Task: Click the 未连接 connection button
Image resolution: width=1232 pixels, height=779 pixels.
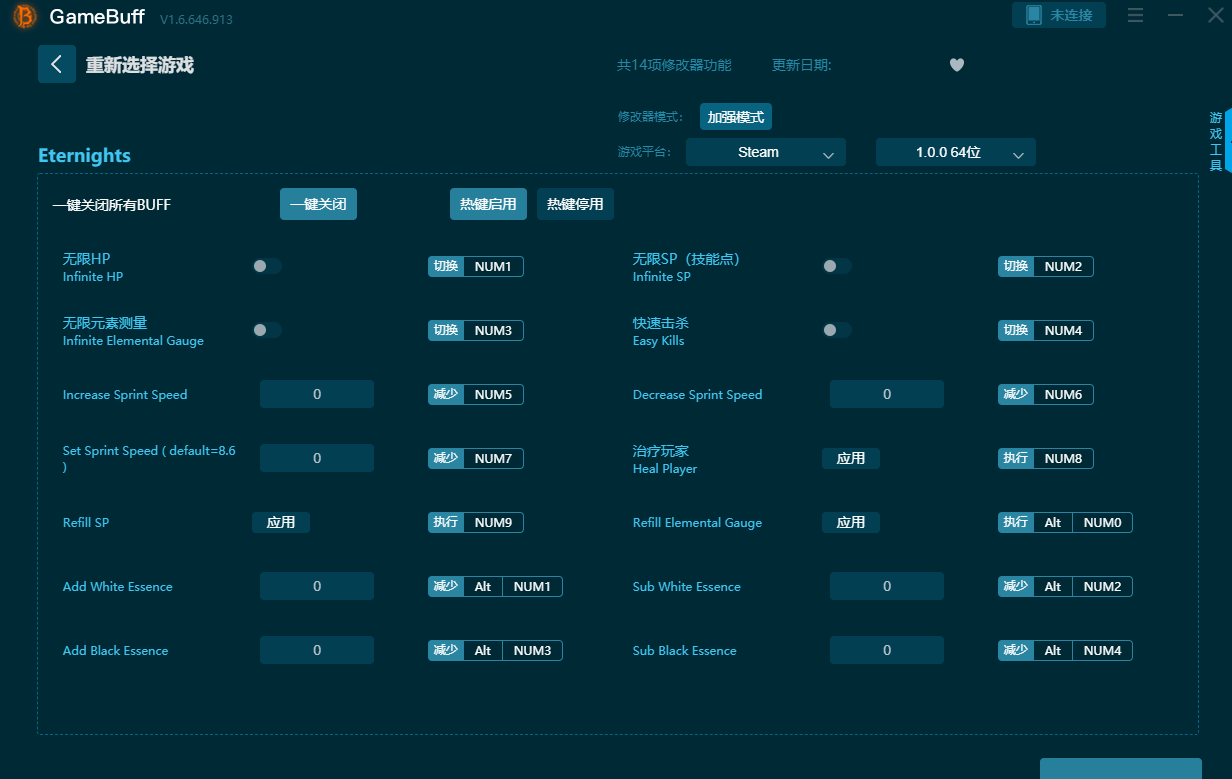Action: tap(1059, 15)
